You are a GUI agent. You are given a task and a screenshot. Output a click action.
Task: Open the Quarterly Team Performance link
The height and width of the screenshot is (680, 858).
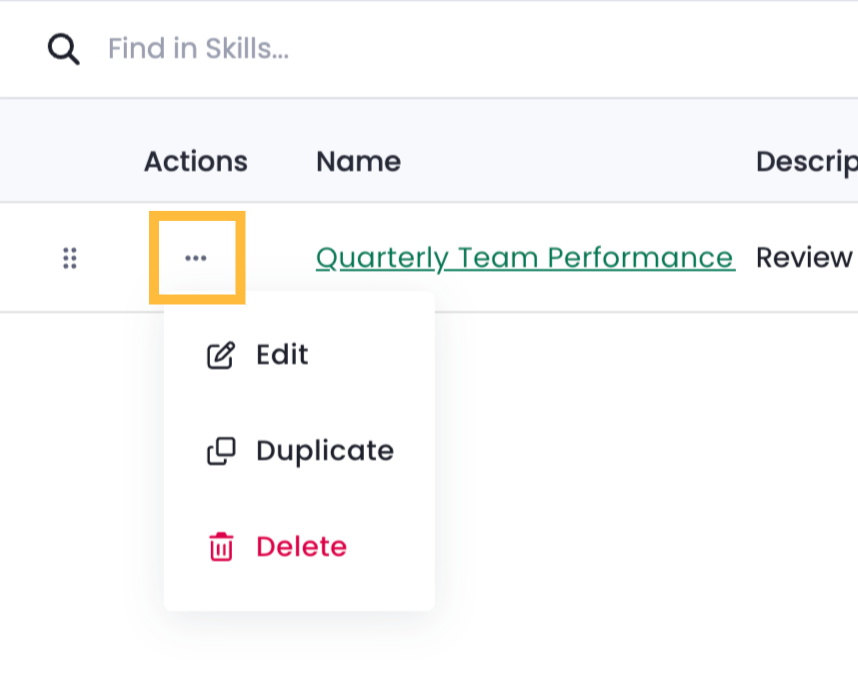(525, 258)
